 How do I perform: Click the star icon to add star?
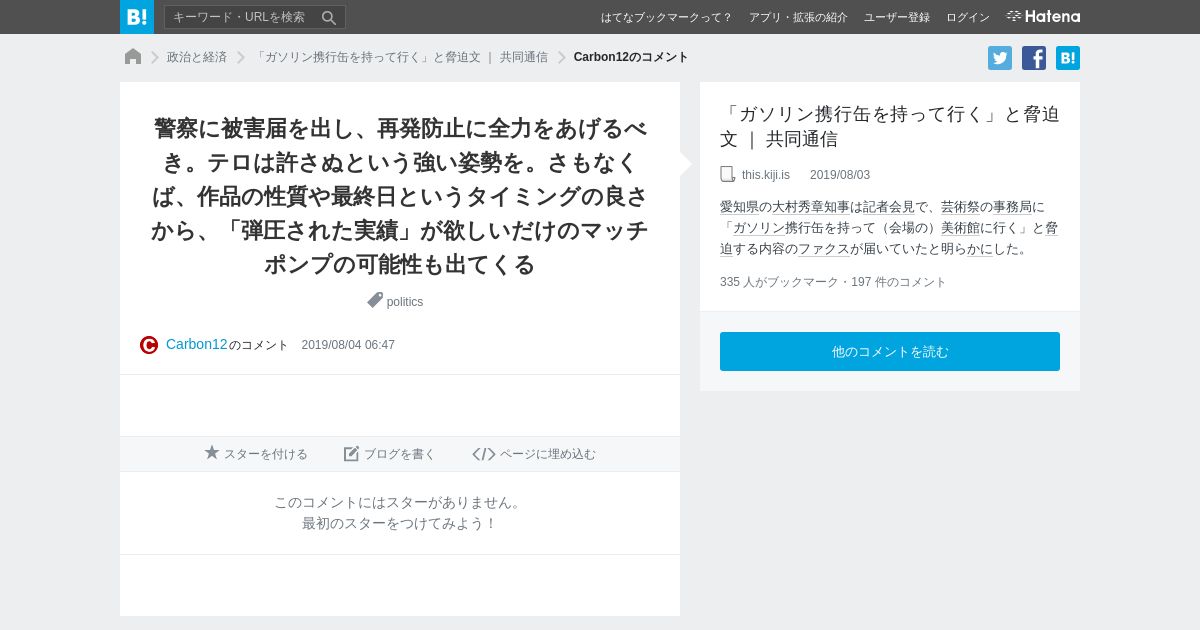pyautogui.click(x=212, y=453)
